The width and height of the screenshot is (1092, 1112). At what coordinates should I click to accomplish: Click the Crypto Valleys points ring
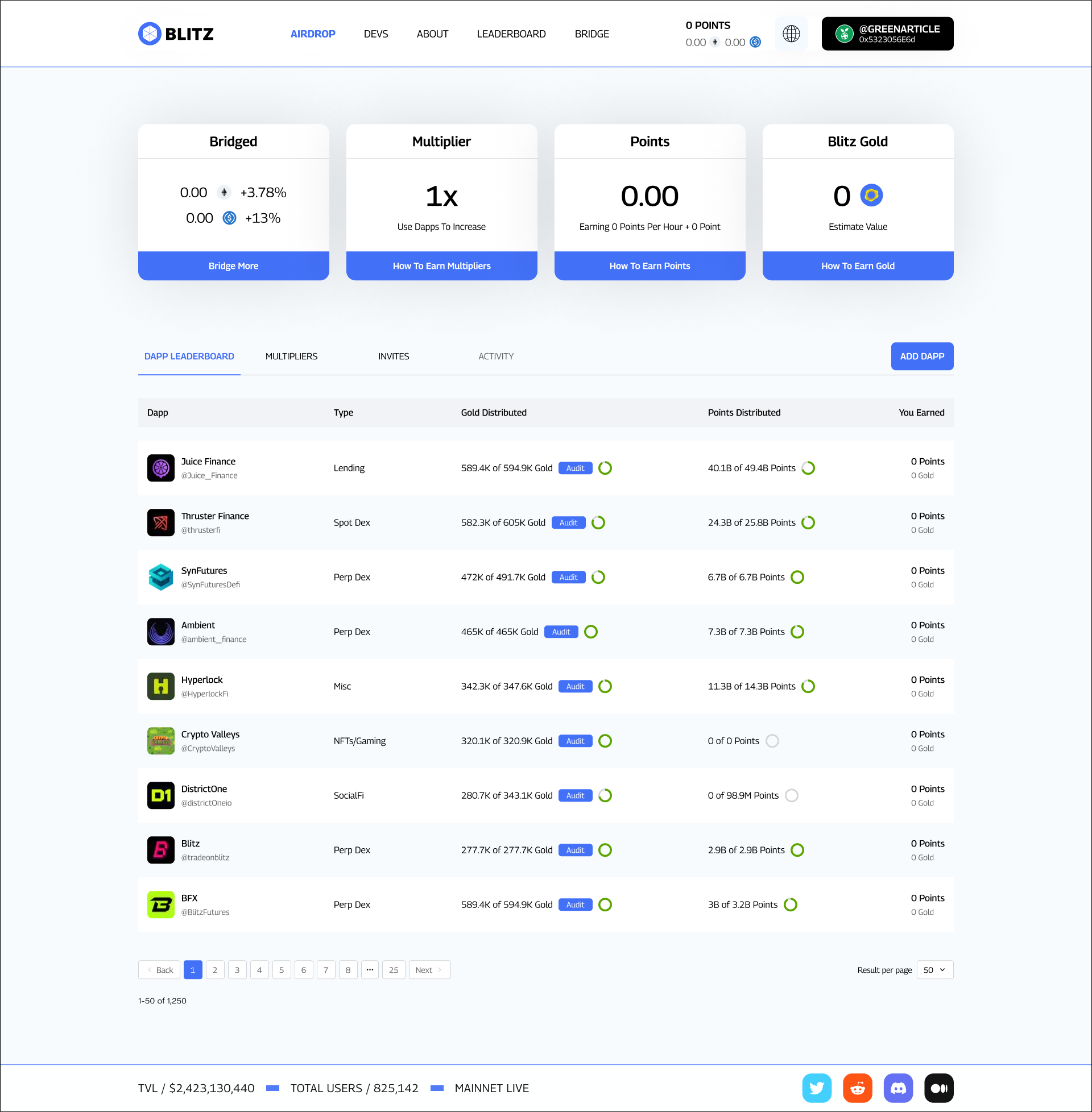(x=772, y=741)
